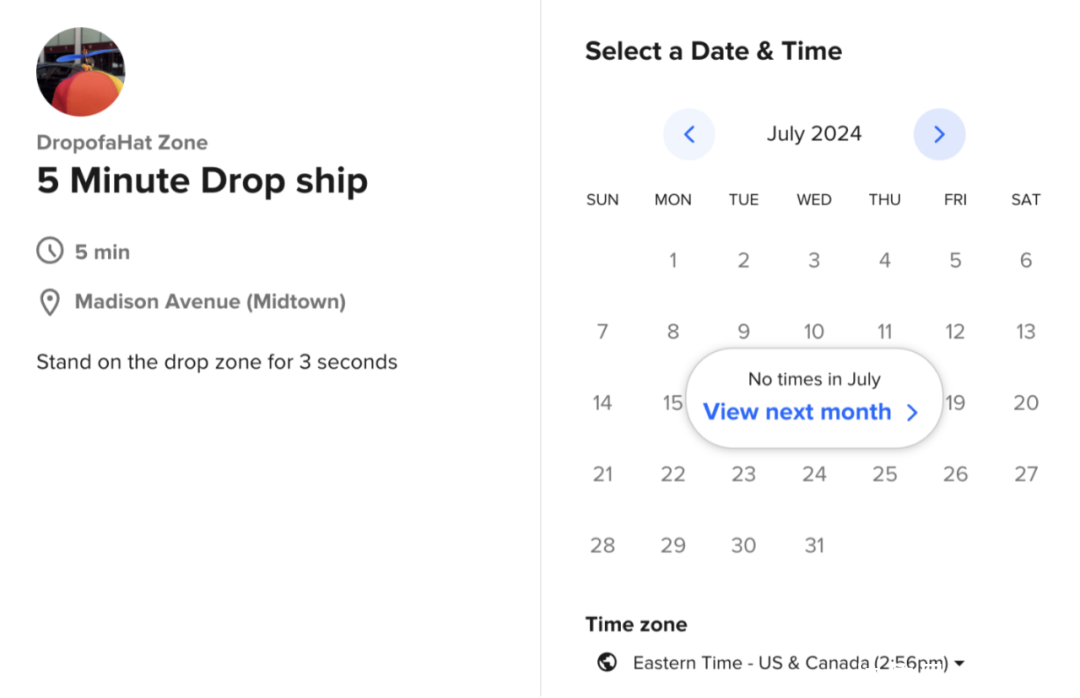Click Madison Avenue (Midtown) location text
Screen dimensions: 1080x698
pyautogui.click(x=210, y=301)
